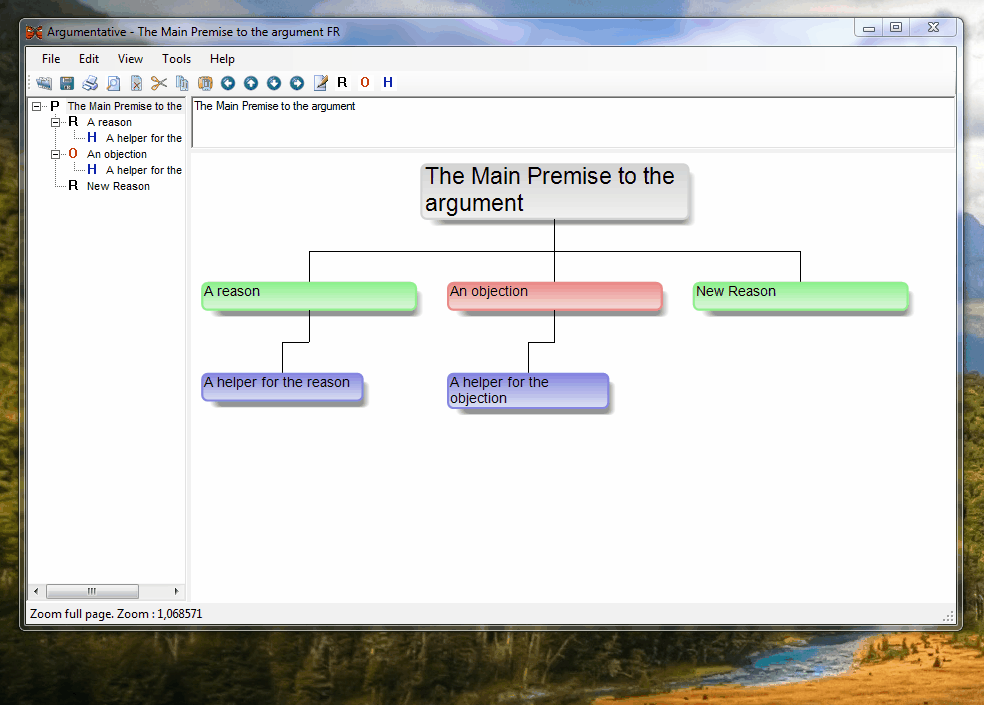Move node down with down arrow icon

[x=274, y=83]
